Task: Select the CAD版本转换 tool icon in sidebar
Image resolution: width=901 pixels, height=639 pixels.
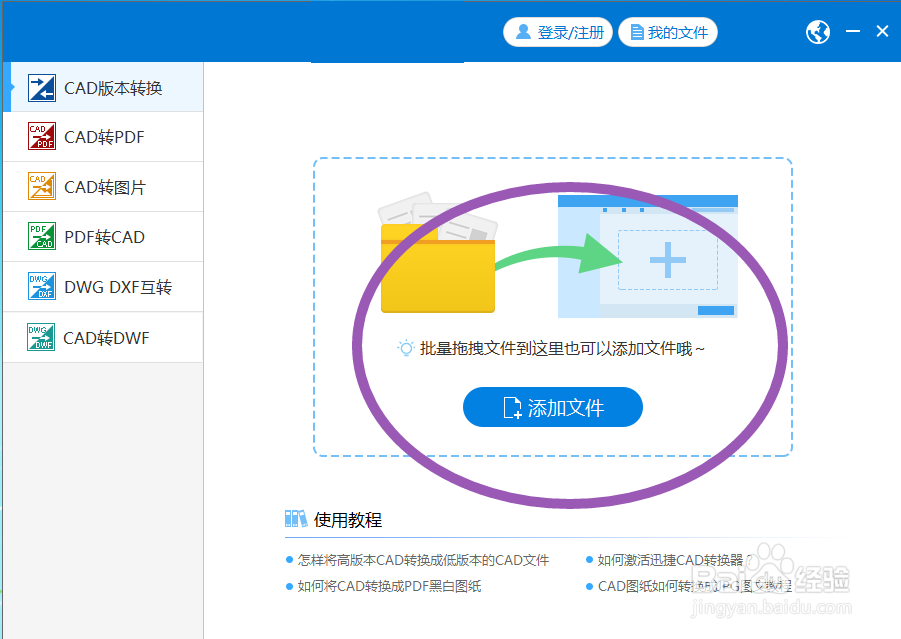Action: pos(41,87)
